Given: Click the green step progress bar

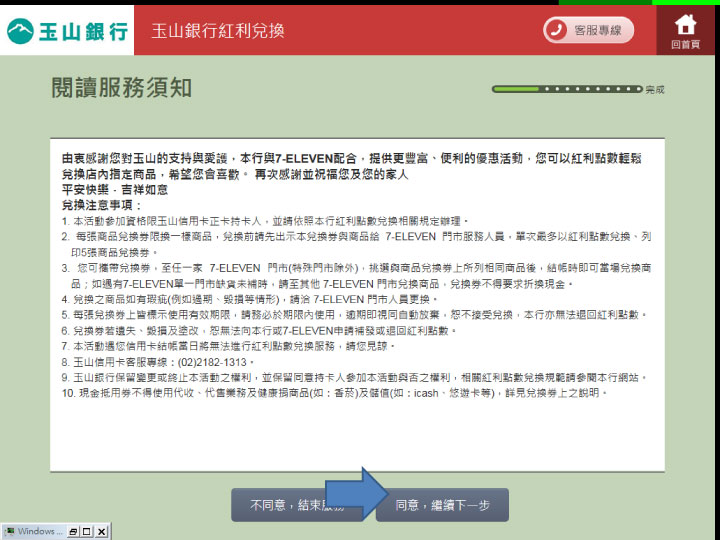Looking at the screenshot, I should coord(567,89).
